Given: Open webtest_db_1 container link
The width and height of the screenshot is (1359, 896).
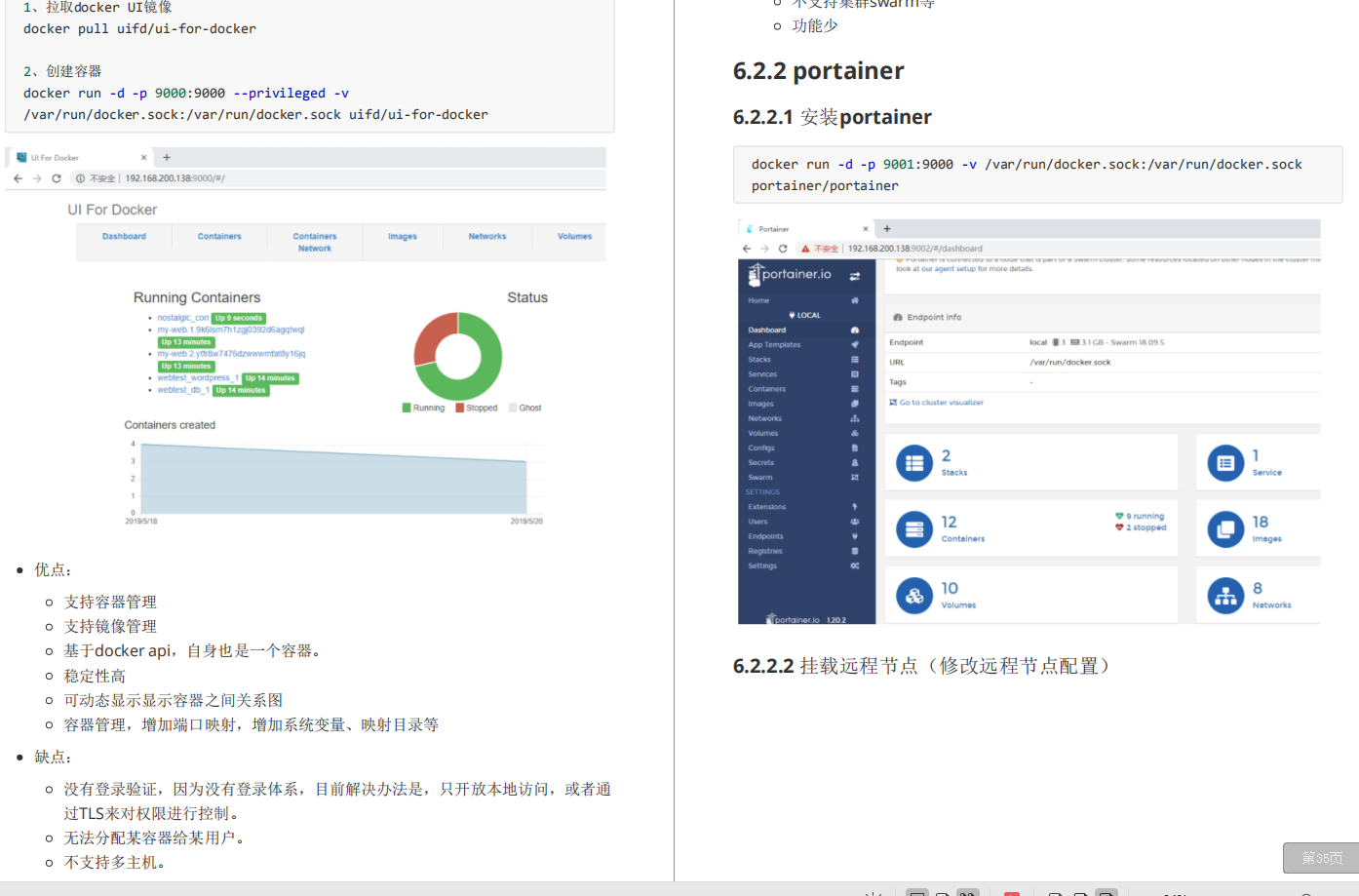Looking at the screenshot, I should [x=183, y=390].
